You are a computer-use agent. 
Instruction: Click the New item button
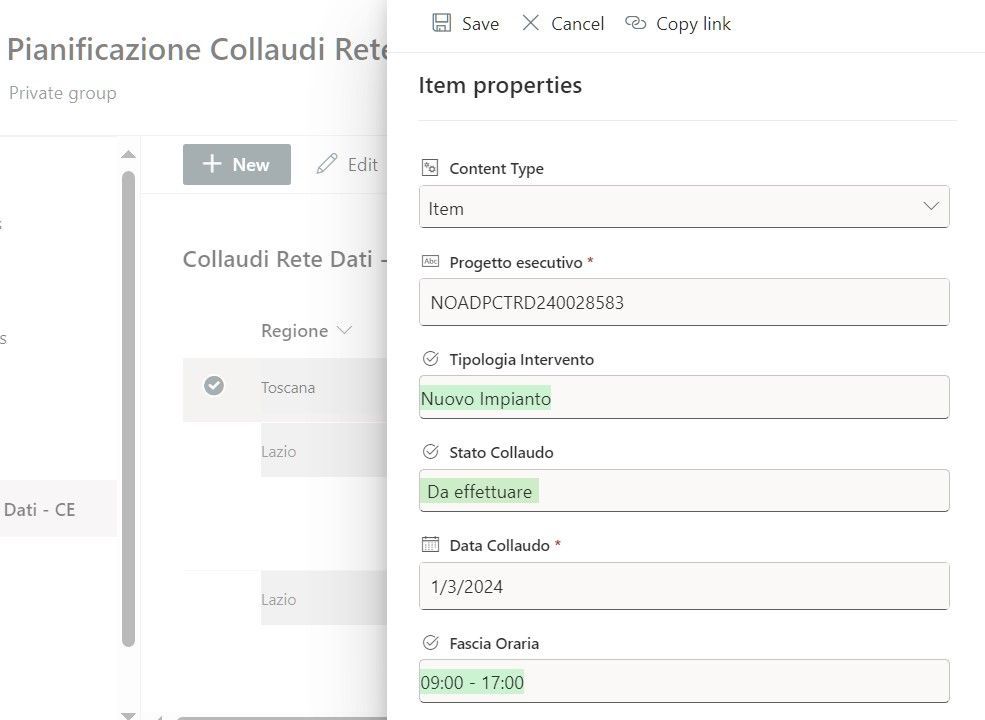click(236, 165)
